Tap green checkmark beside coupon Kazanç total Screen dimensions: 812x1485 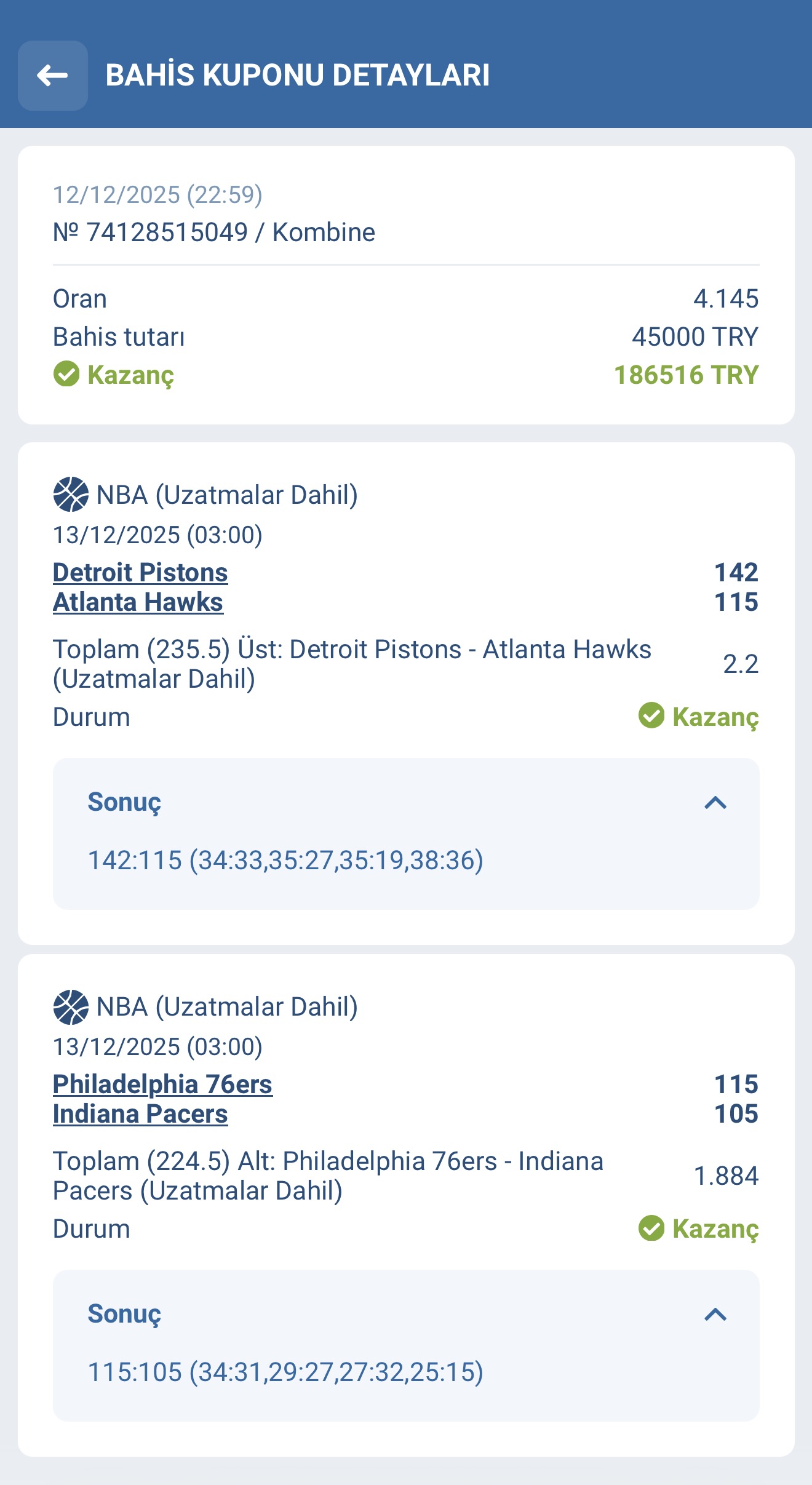click(66, 374)
